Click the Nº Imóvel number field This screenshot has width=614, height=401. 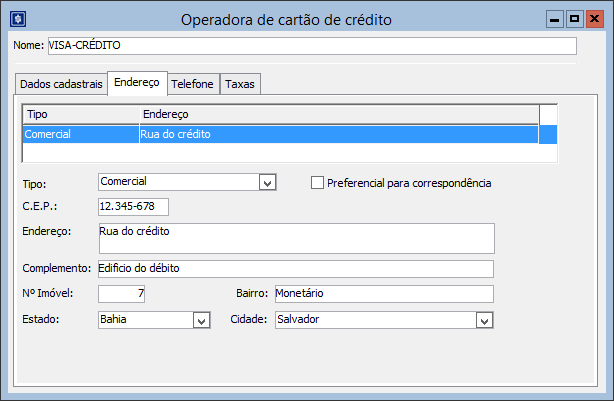[x=122, y=294]
